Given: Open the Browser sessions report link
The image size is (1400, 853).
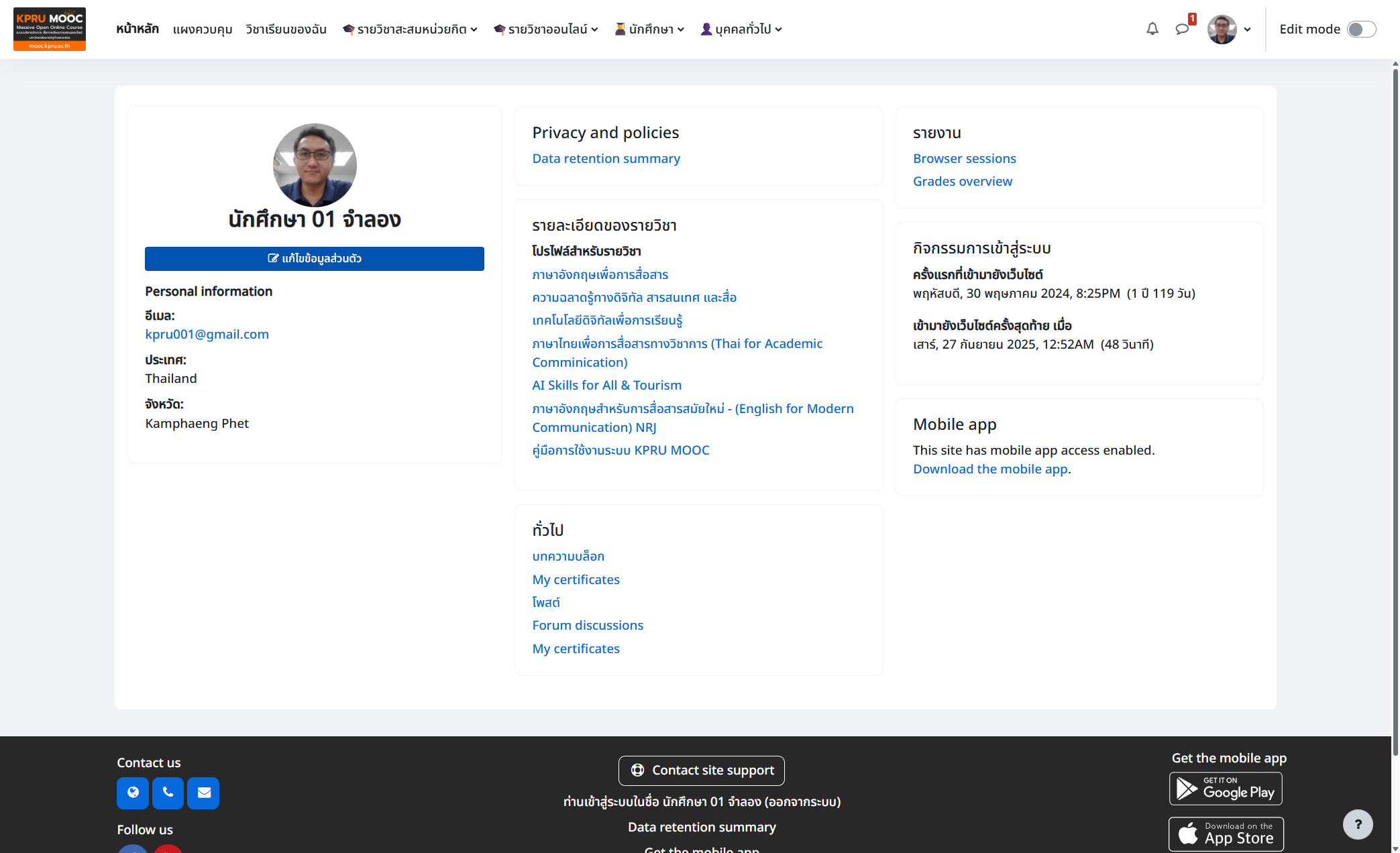Looking at the screenshot, I should [x=964, y=158].
